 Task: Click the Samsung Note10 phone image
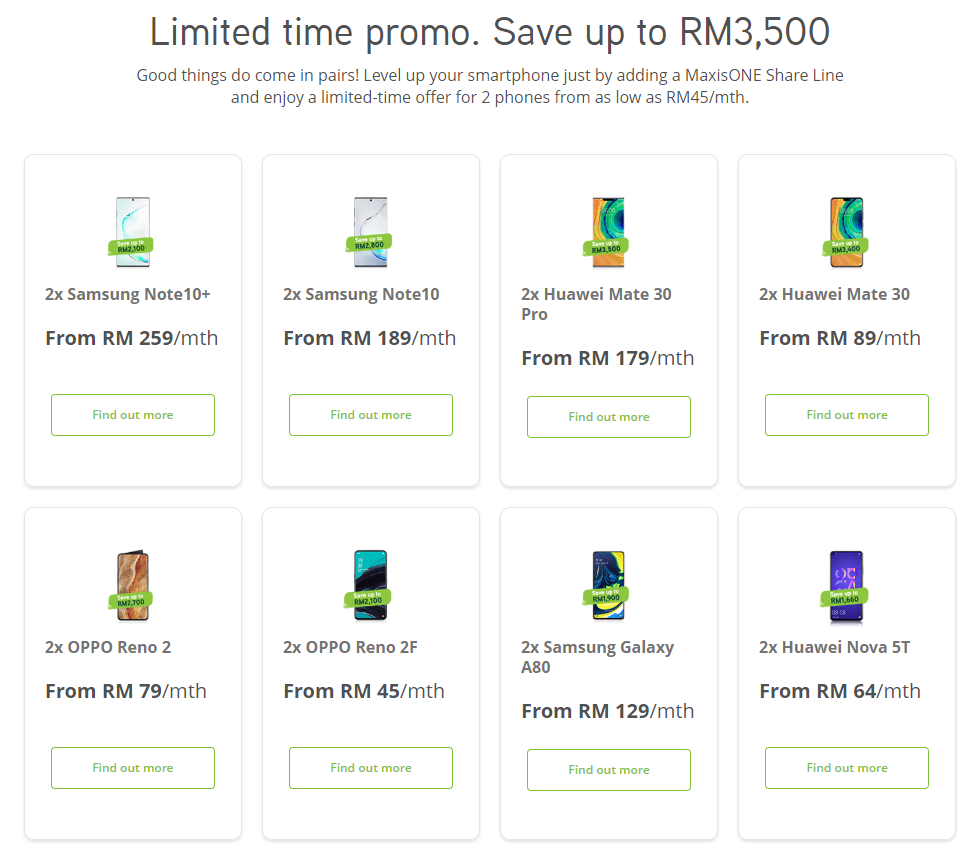pyautogui.click(x=371, y=232)
